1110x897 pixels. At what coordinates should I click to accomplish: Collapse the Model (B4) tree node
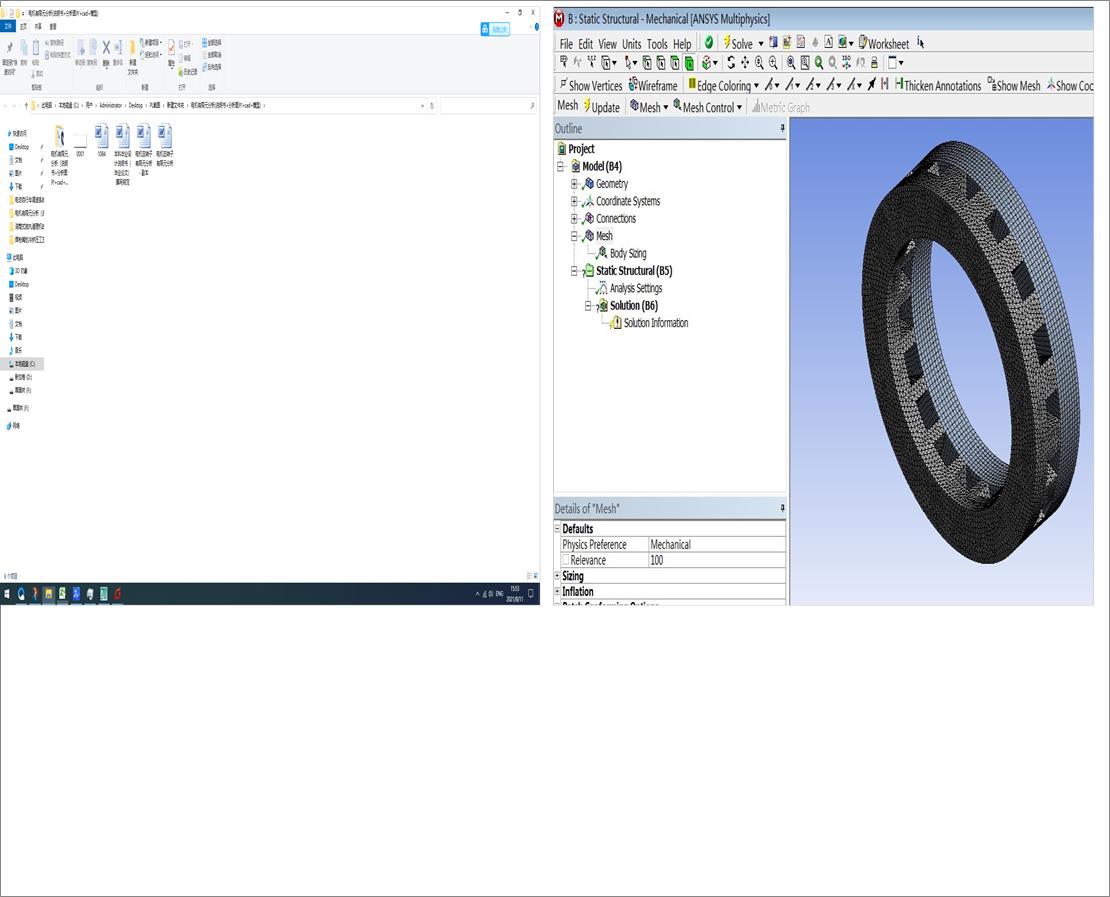561,166
